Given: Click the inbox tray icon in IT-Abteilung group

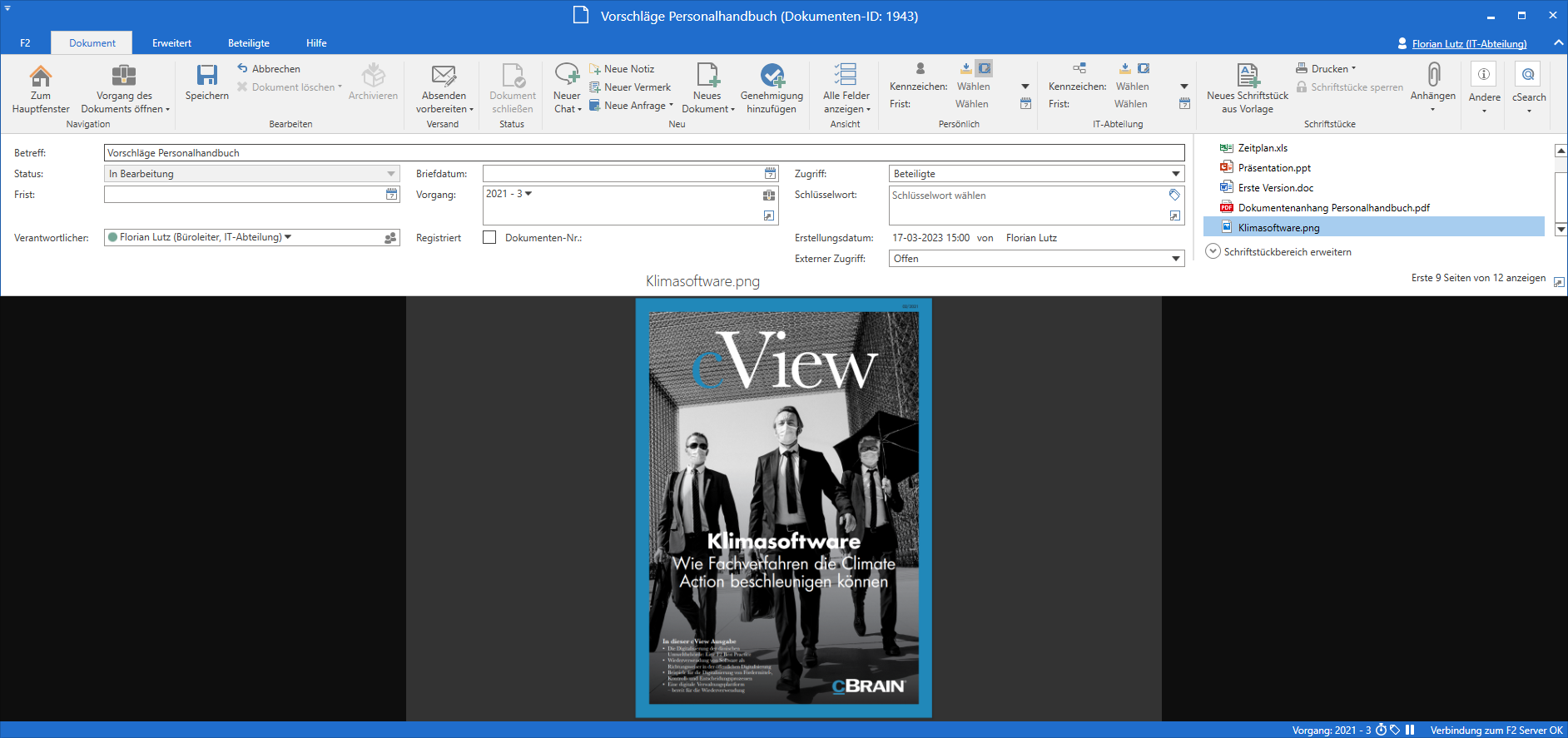Looking at the screenshot, I should click(1124, 68).
